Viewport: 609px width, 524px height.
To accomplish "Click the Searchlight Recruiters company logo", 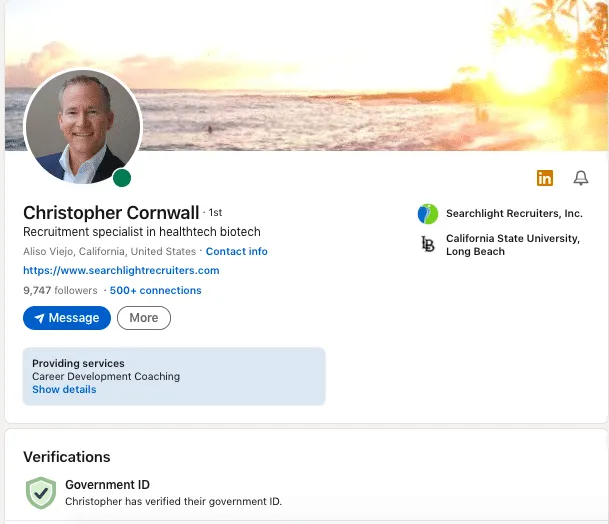I will coord(428,214).
